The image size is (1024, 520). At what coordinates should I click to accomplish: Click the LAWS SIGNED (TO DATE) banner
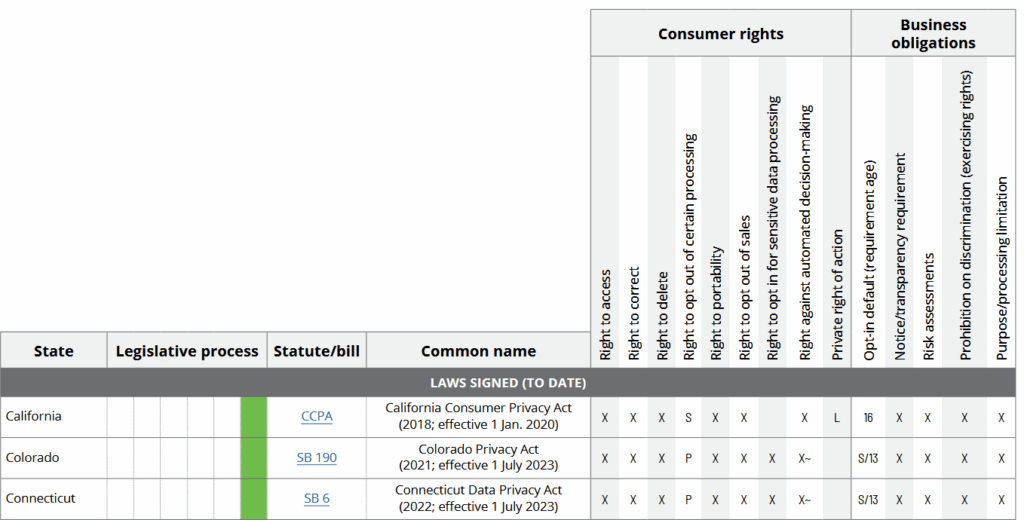508,383
